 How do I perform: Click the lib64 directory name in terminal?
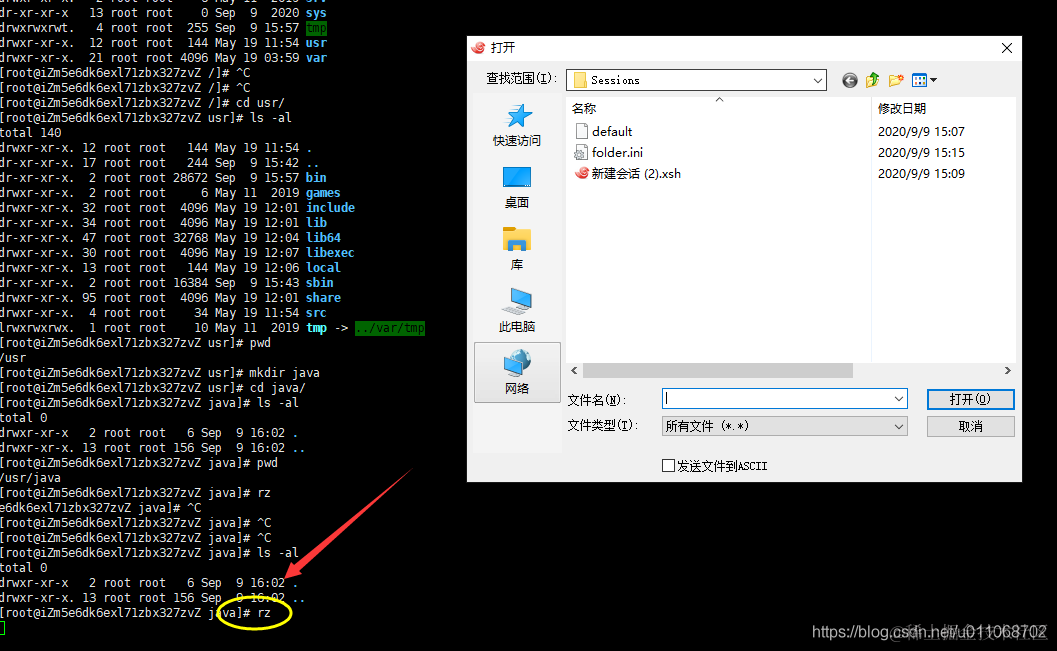[323, 237]
